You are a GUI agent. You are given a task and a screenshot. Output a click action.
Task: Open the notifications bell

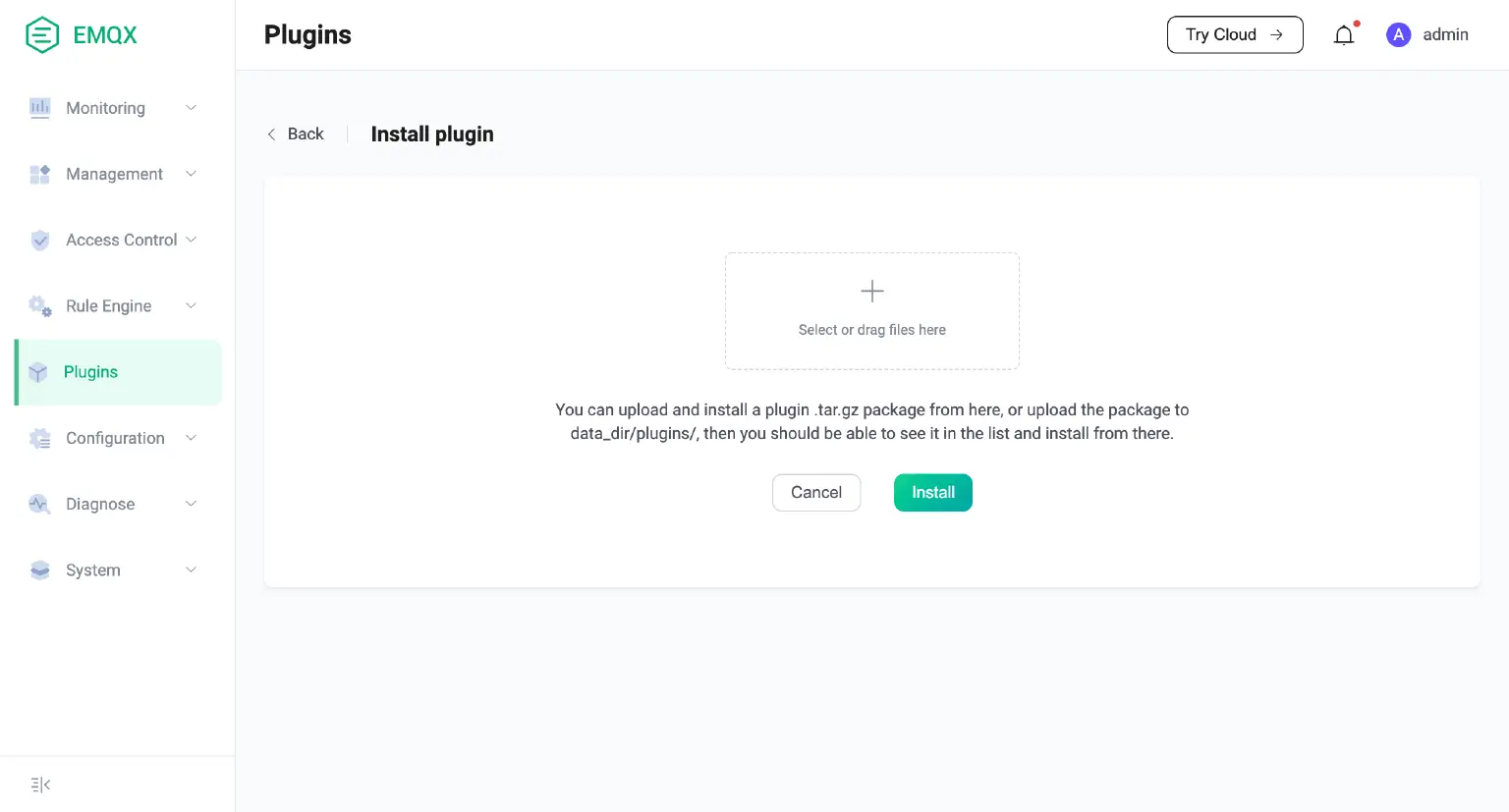click(1344, 35)
